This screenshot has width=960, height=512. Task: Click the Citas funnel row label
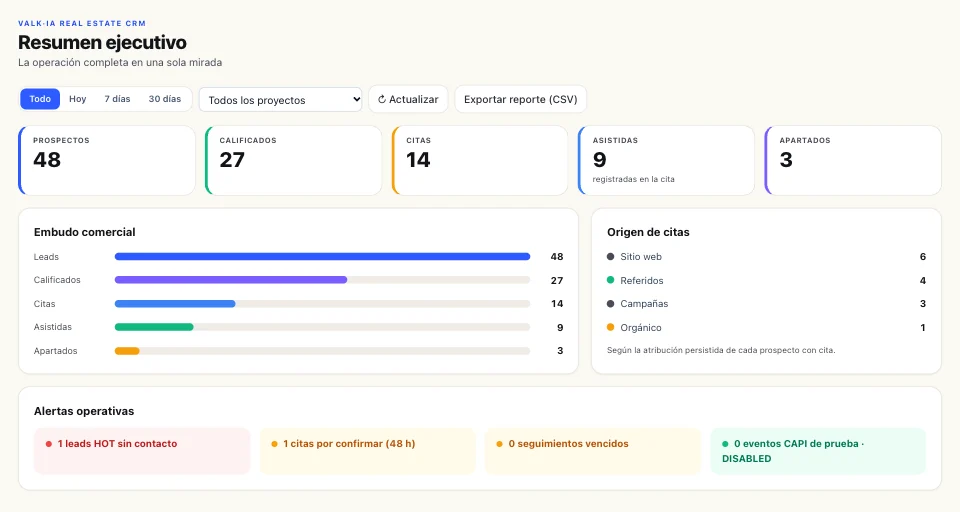[x=45, y=304]
